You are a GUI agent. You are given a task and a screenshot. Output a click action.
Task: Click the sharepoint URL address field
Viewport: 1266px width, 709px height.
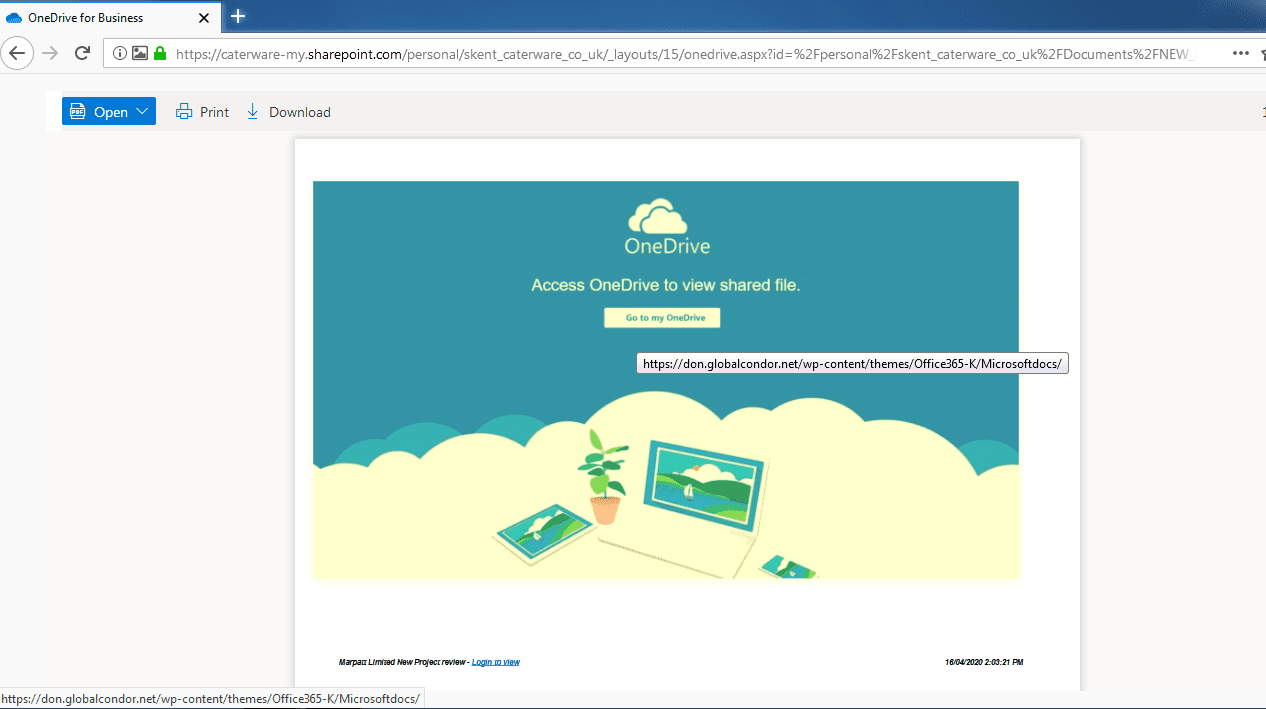click(x=685, y=54)
